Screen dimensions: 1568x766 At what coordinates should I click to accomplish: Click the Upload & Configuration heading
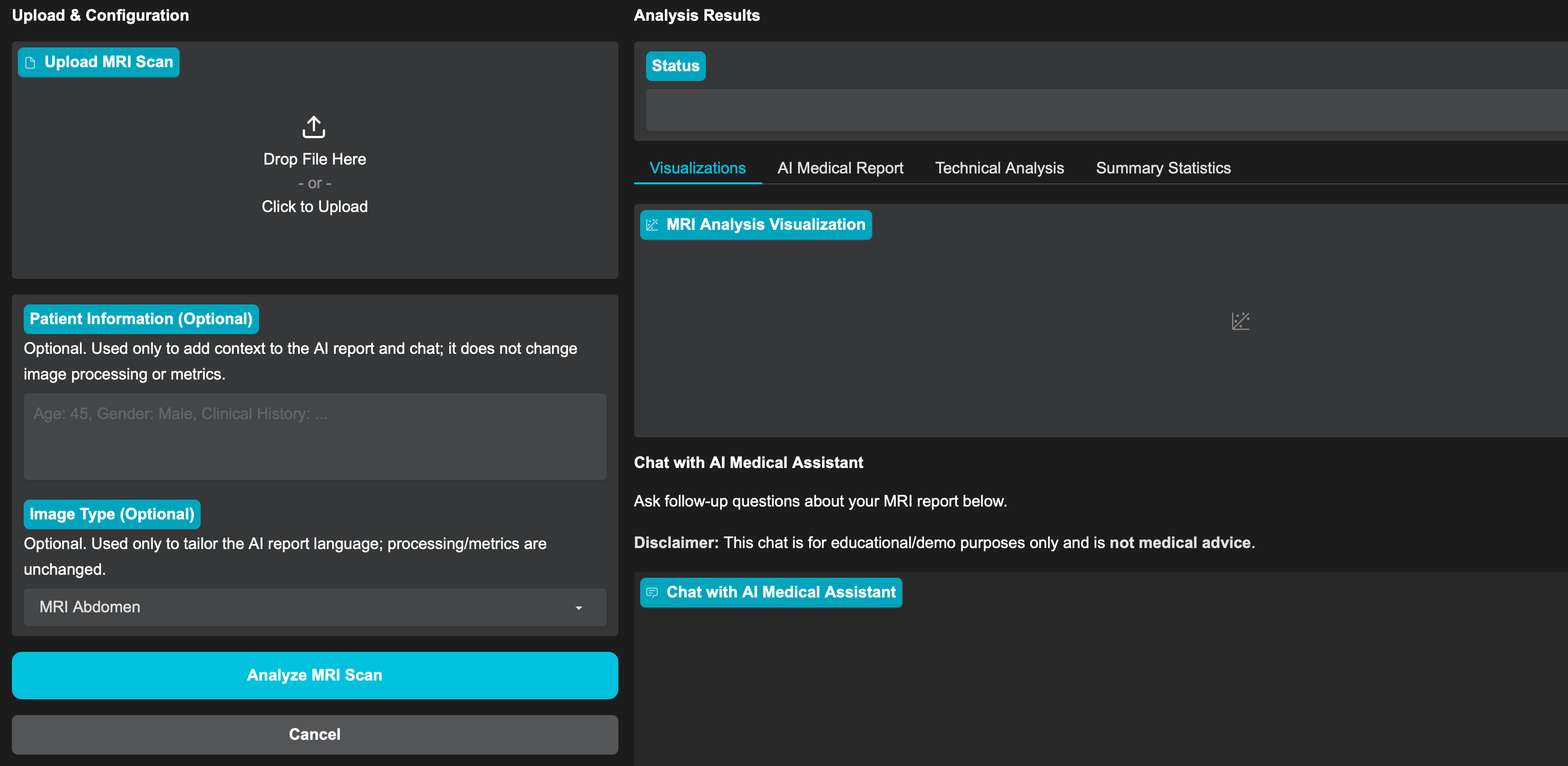coord(100,15)
